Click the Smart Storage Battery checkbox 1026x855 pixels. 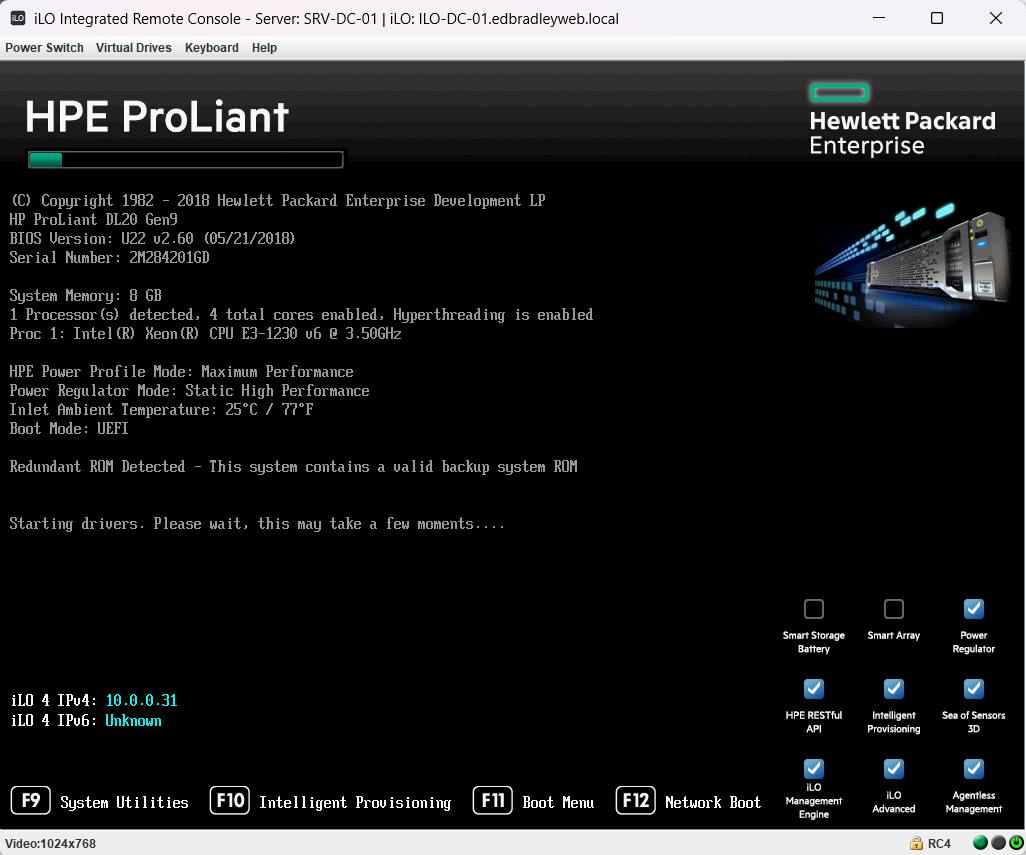pyautogui.click(x=813, y=608)
